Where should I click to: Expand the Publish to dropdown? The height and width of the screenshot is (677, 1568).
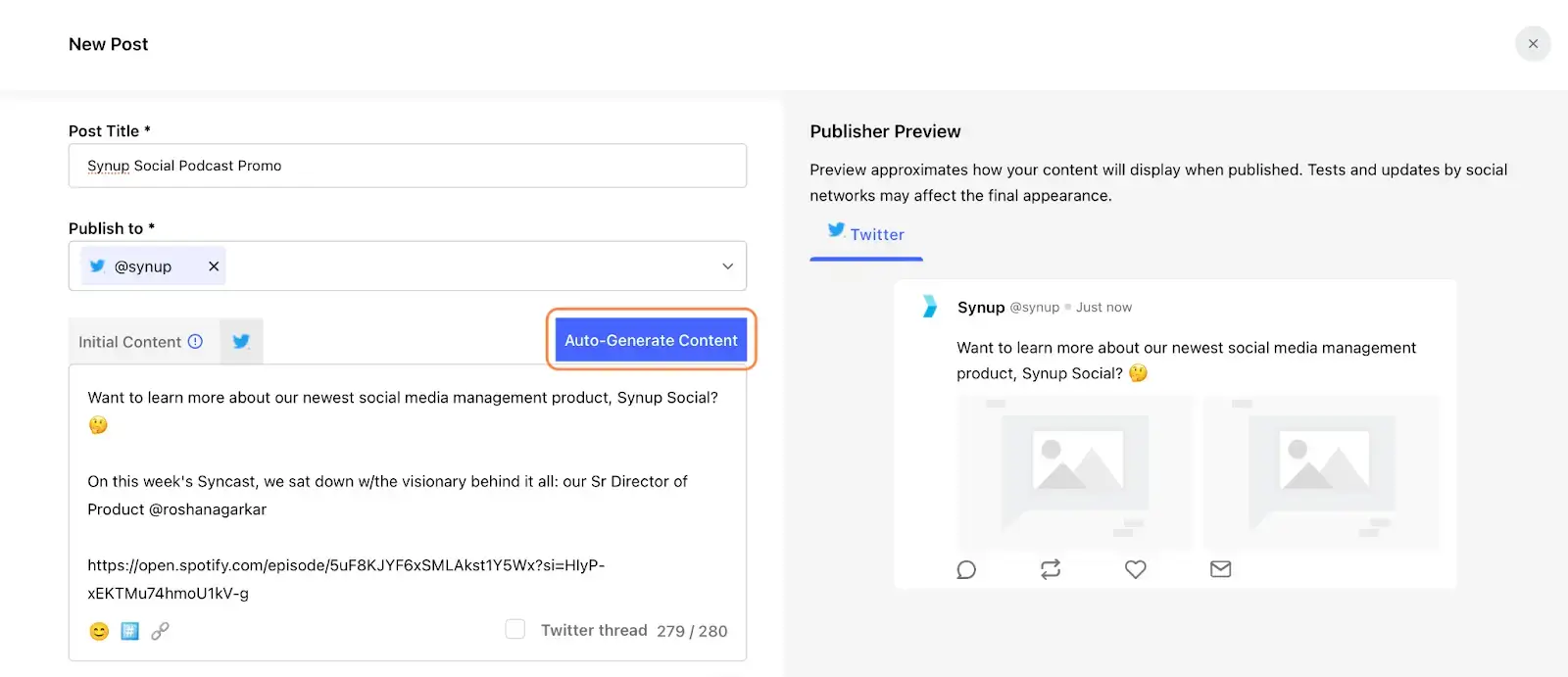pyautogui.click(x=727, y=266)
